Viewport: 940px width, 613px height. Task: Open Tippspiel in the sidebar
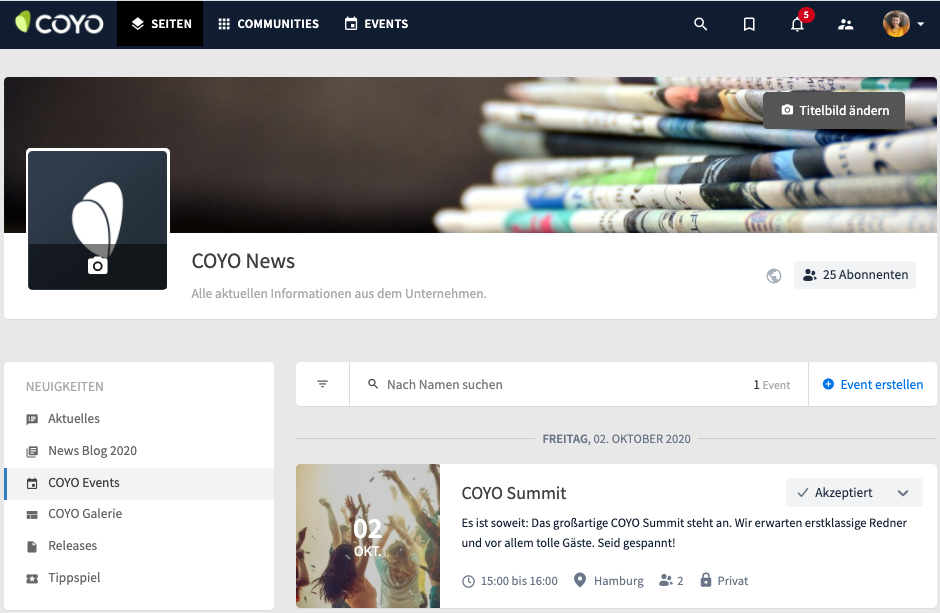coord(139,578)
